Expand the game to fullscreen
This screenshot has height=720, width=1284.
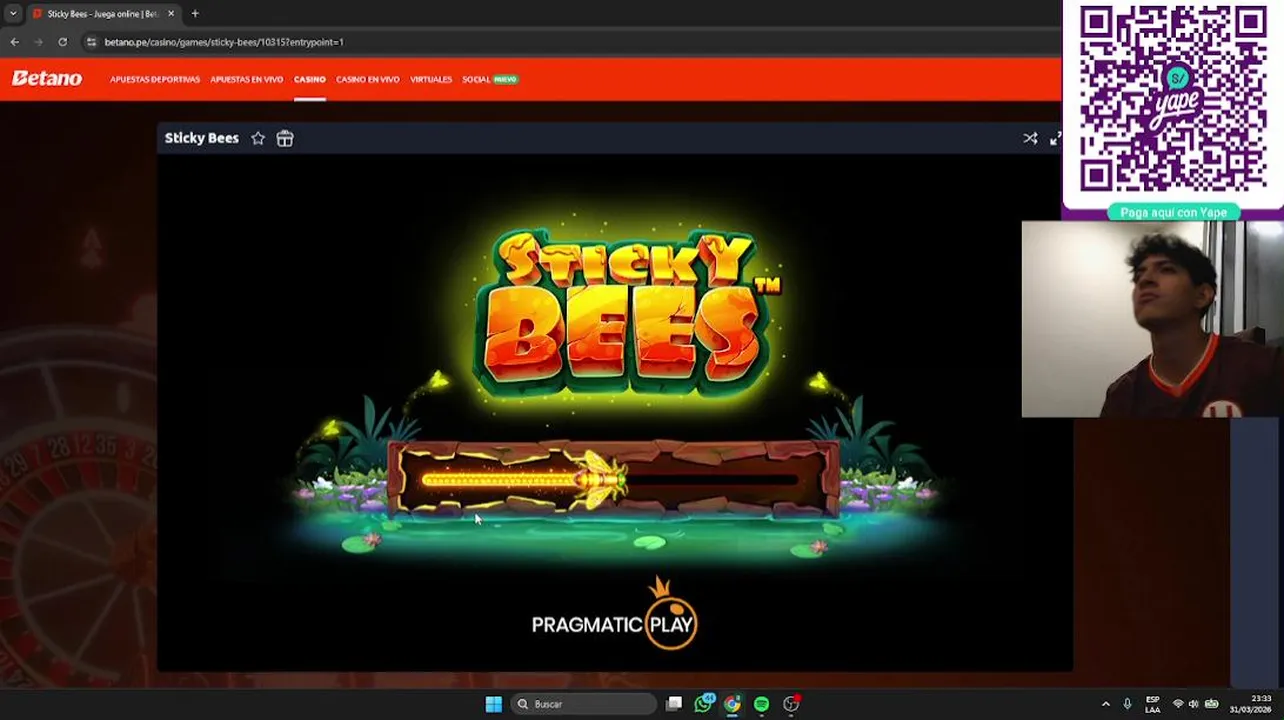point(1055,138)
